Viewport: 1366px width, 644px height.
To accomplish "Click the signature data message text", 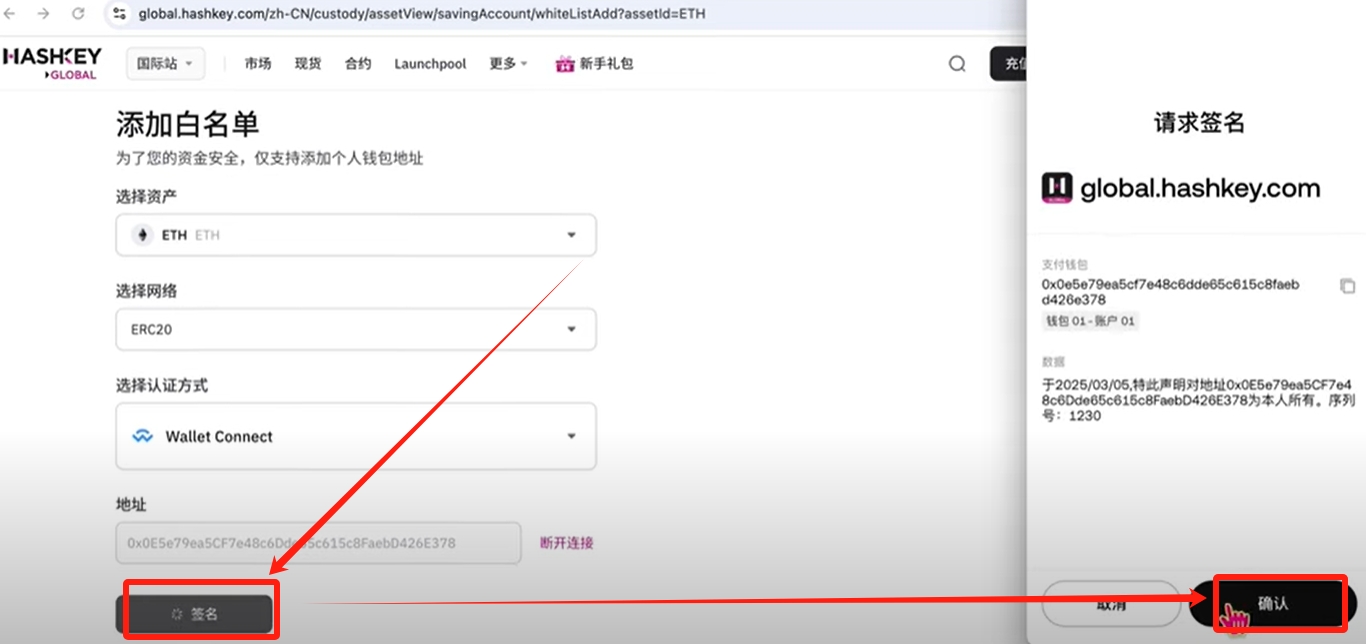I will [x=1197, y=400].
